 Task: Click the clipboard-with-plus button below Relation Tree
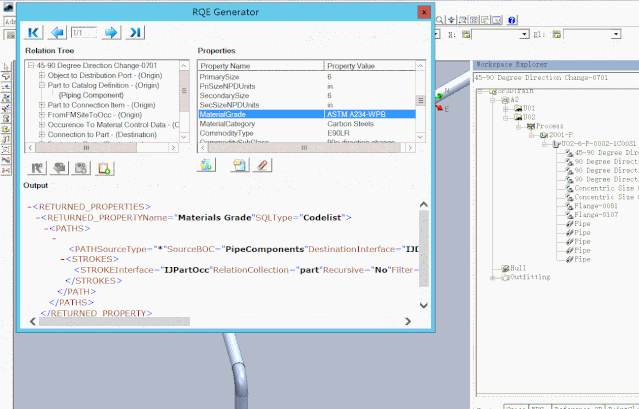pos(105,168)
